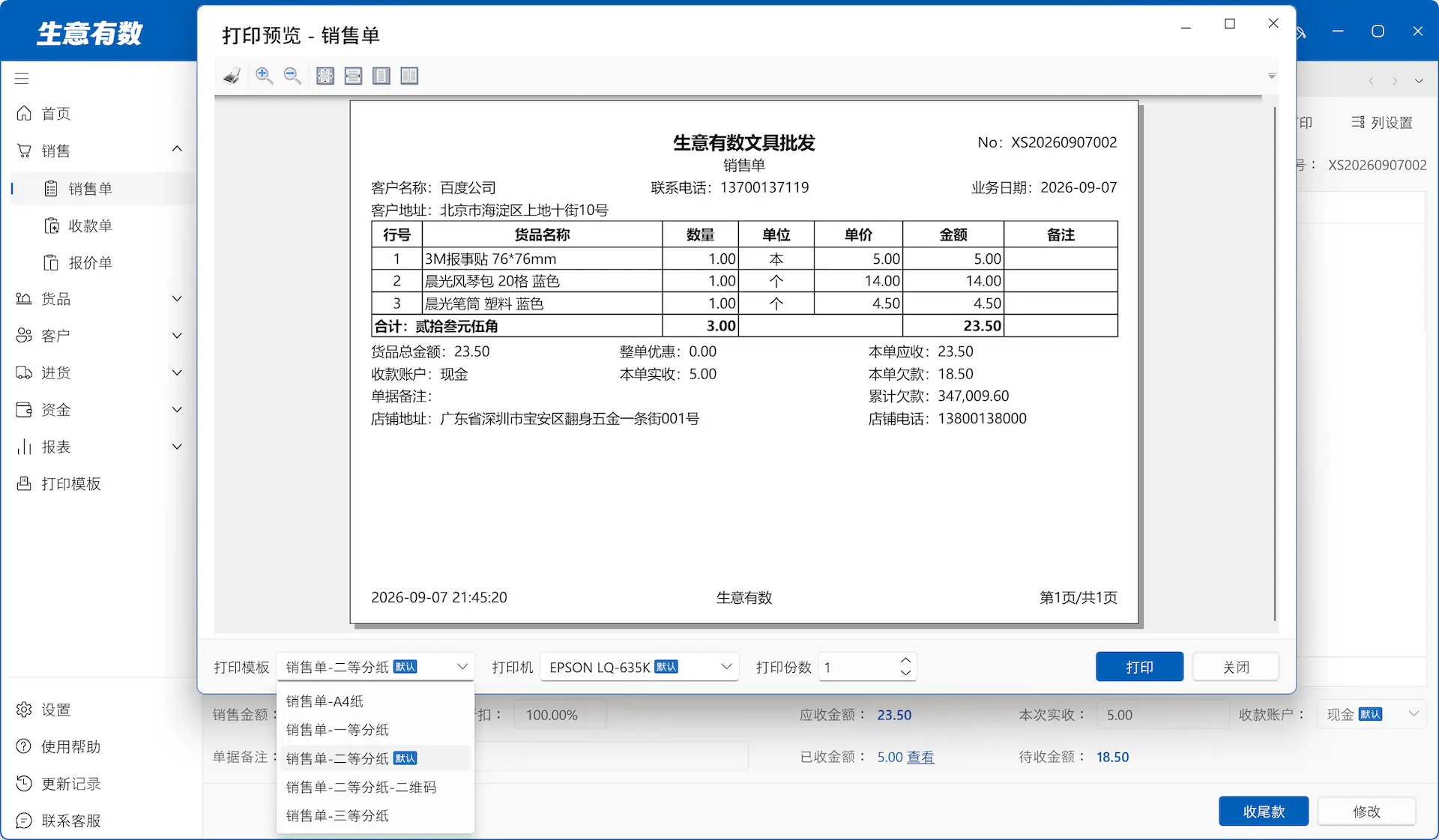1439x840 pixels.
Task: Expand the 资金 menu section
Action: click(177, 410)
